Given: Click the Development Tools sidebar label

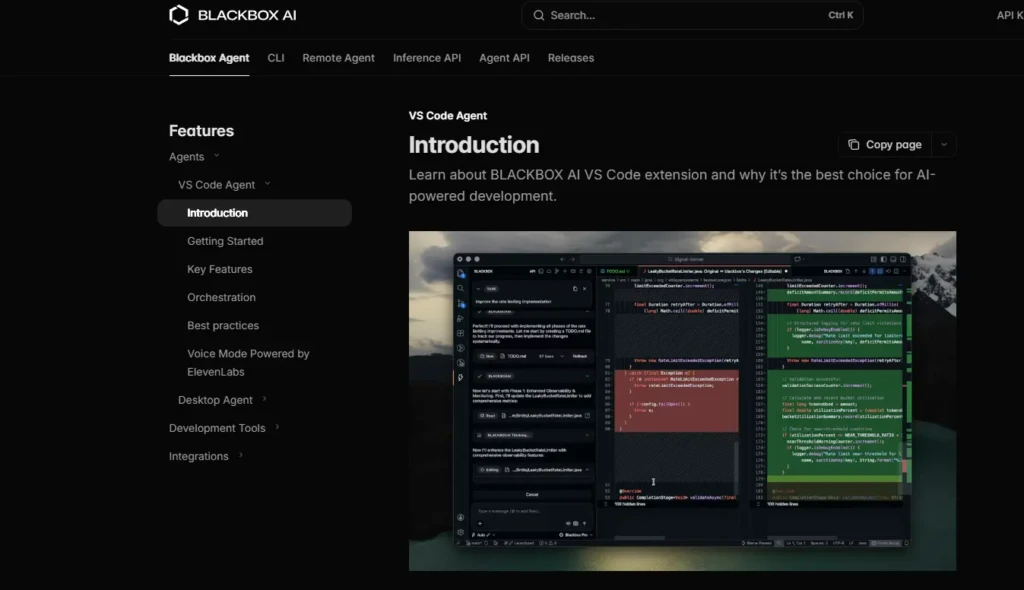Looking at the screenshot, I should (217, 428).
